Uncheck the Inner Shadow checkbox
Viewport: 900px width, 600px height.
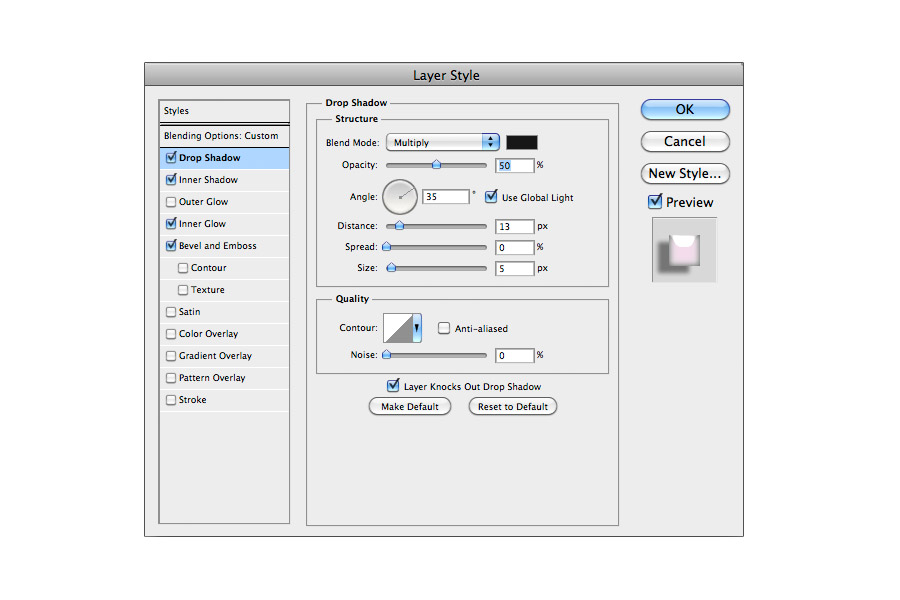coord(171,179)
